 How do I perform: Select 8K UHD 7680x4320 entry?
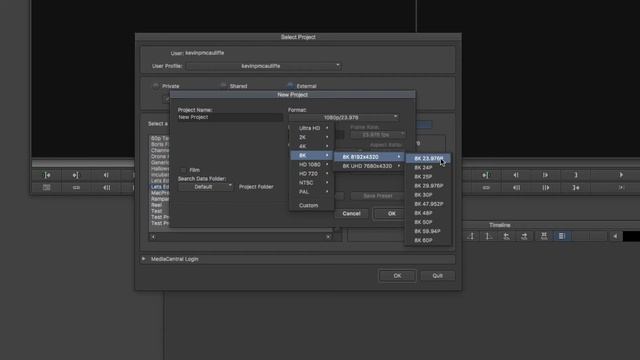pos(369,166)
